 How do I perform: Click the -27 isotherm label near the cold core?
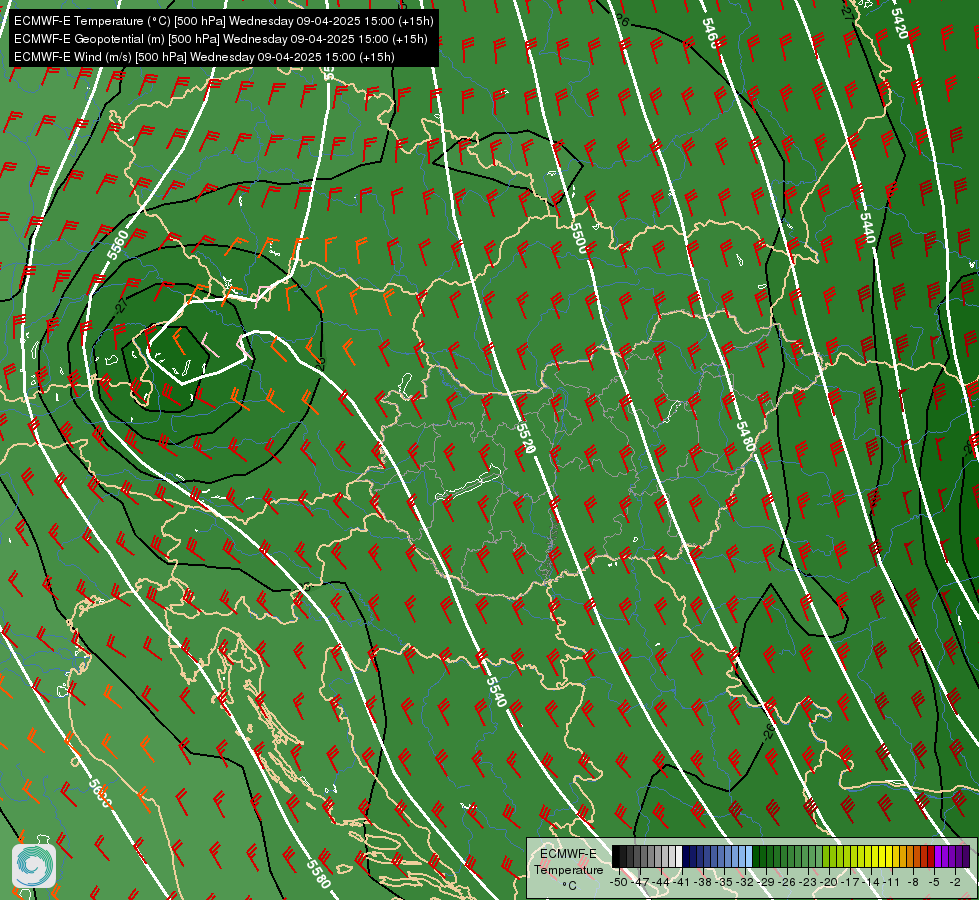tap(121, 305)
